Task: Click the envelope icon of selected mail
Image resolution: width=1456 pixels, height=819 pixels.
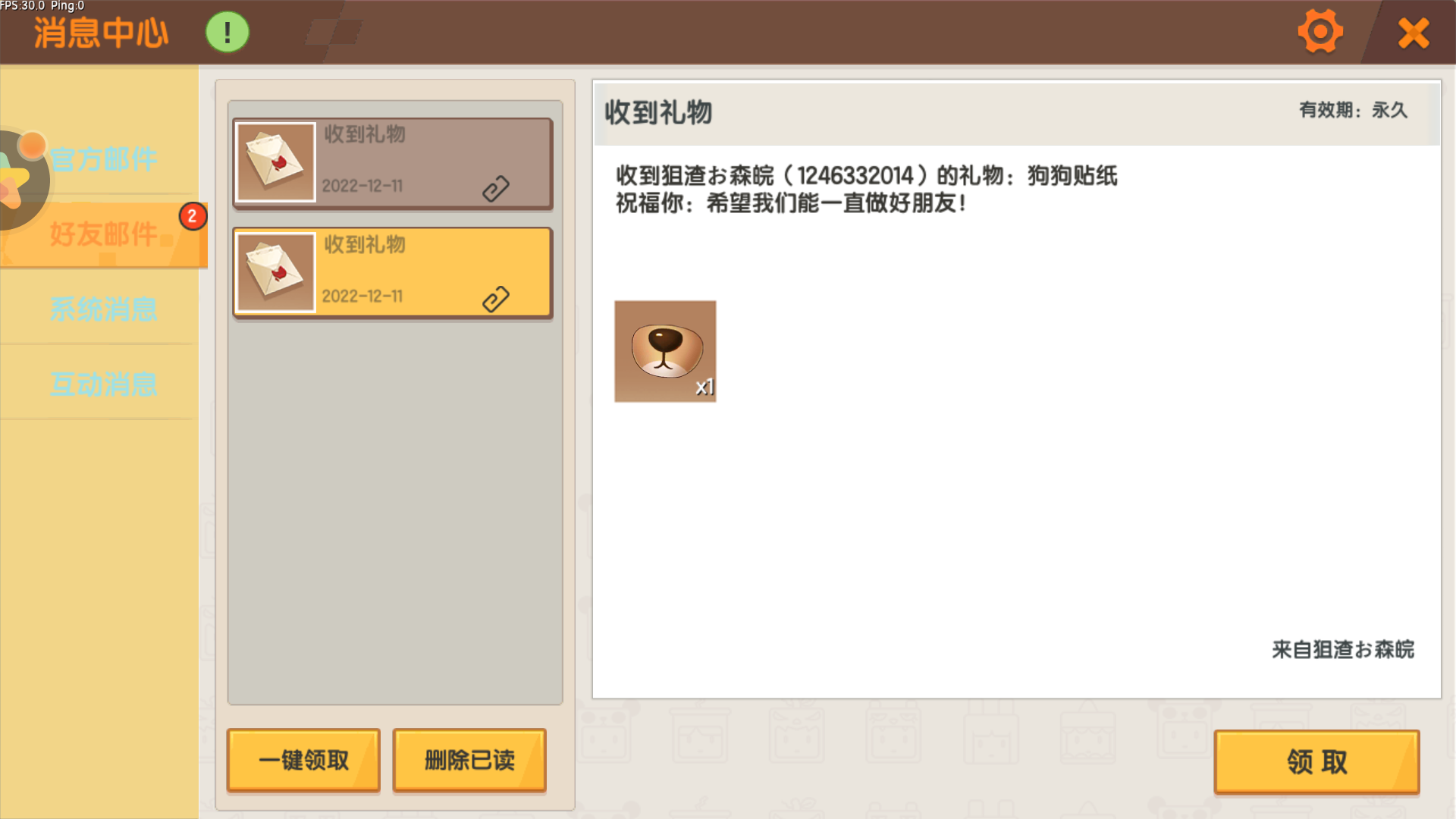Action: coord(275,273)
